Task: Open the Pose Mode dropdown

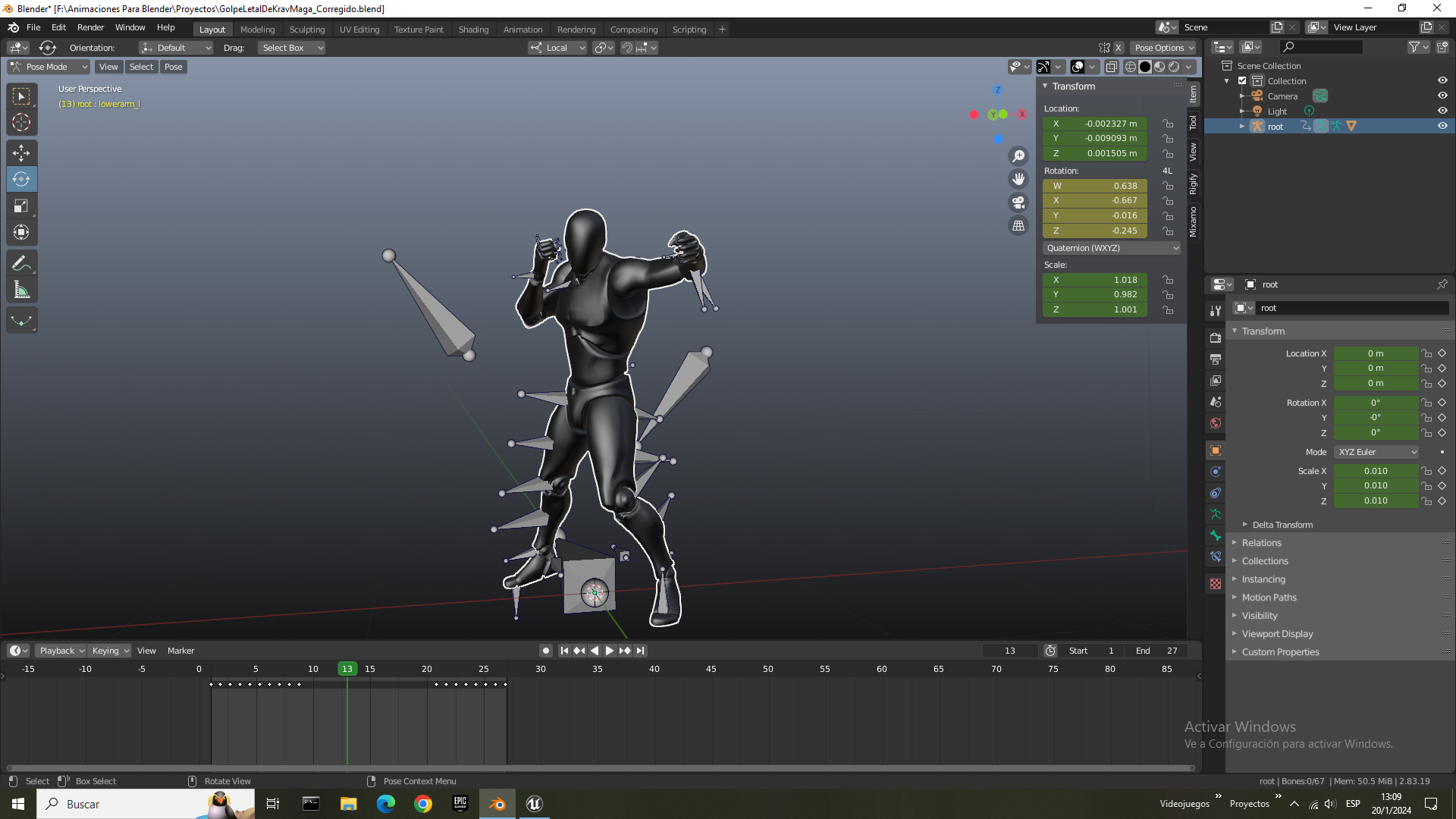Action: click(49, 67)
